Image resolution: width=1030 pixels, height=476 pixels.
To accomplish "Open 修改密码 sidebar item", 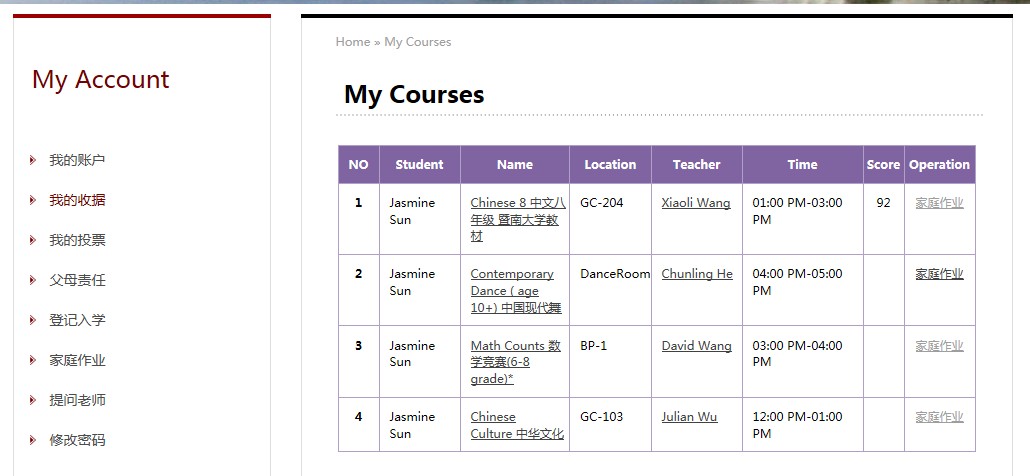I will point(77,441).
